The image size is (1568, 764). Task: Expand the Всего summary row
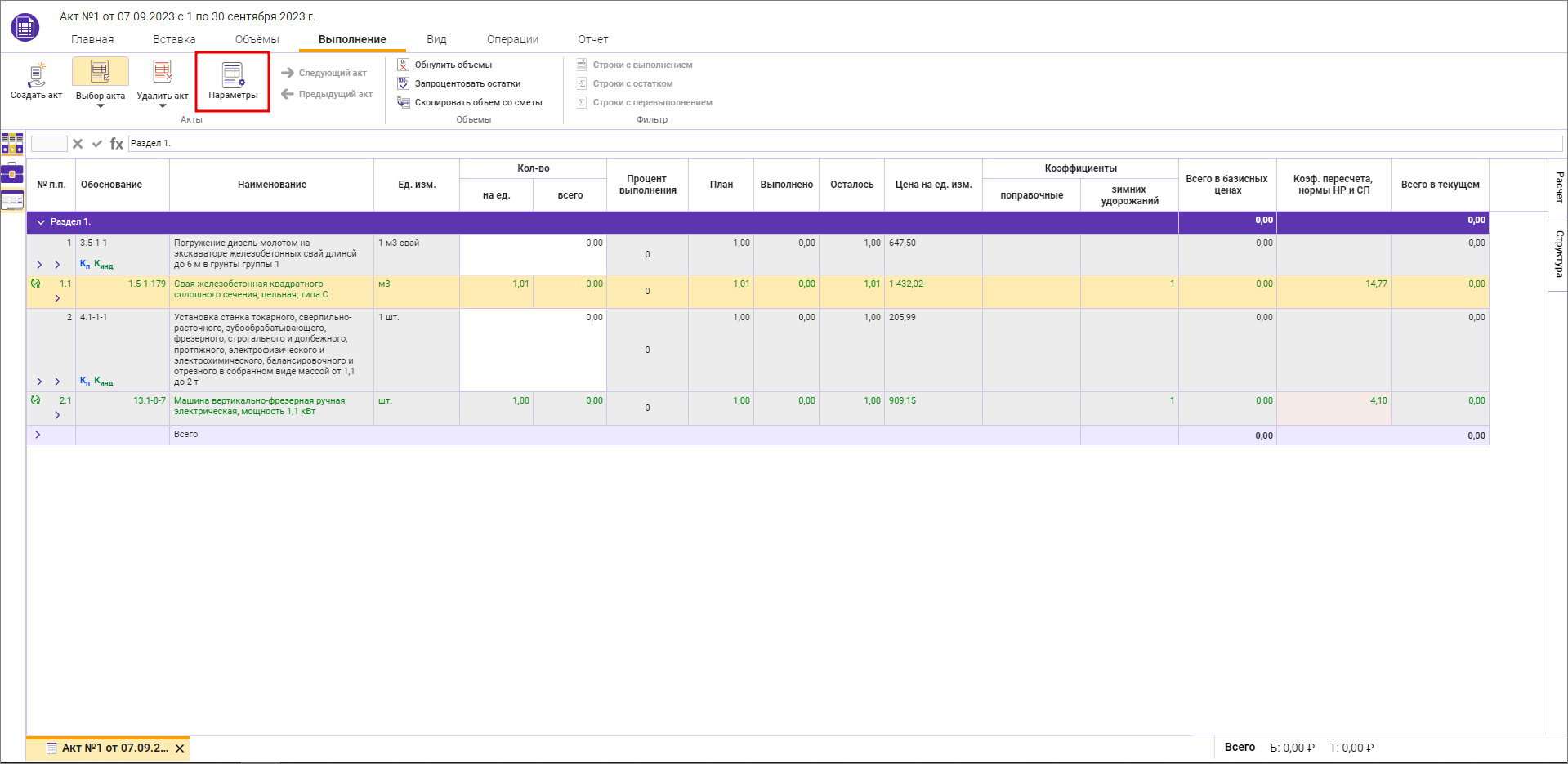point(38,435)
